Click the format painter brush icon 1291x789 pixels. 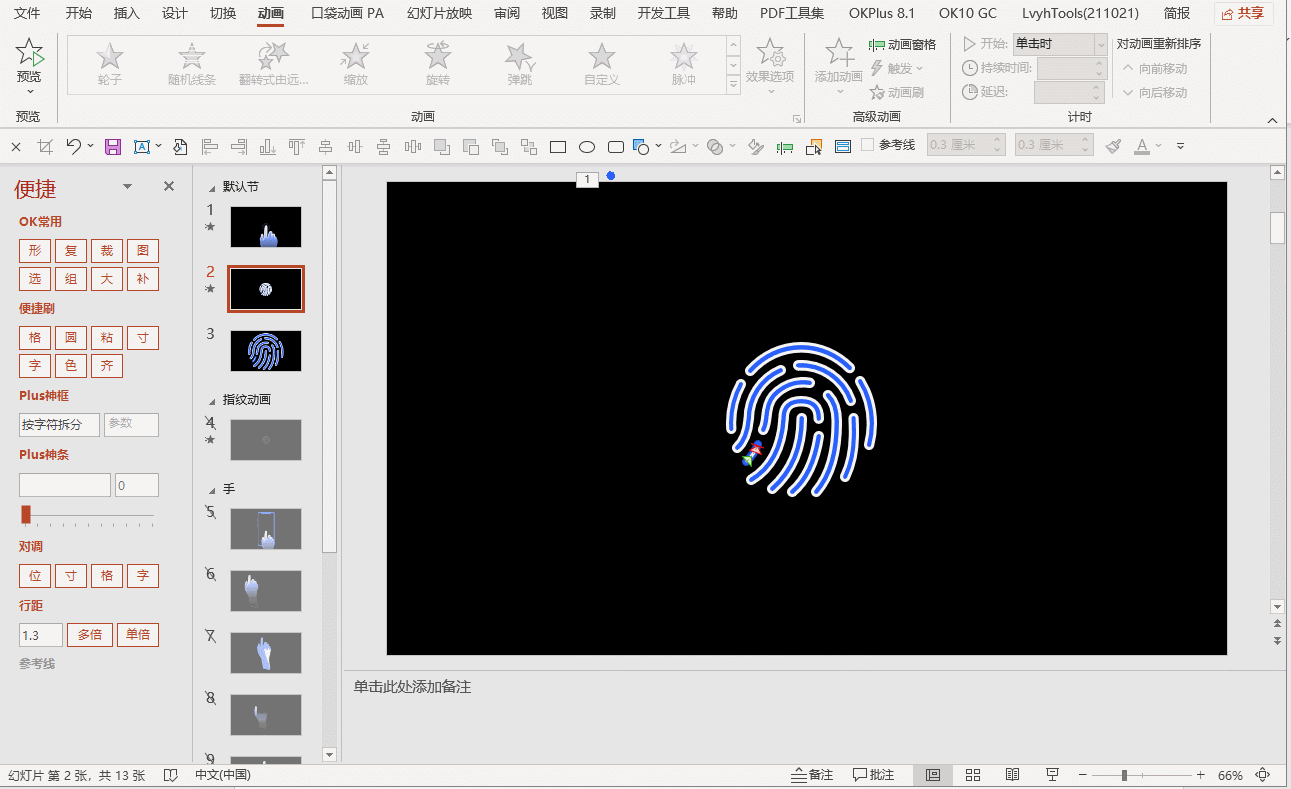[x=1114, y=146]
